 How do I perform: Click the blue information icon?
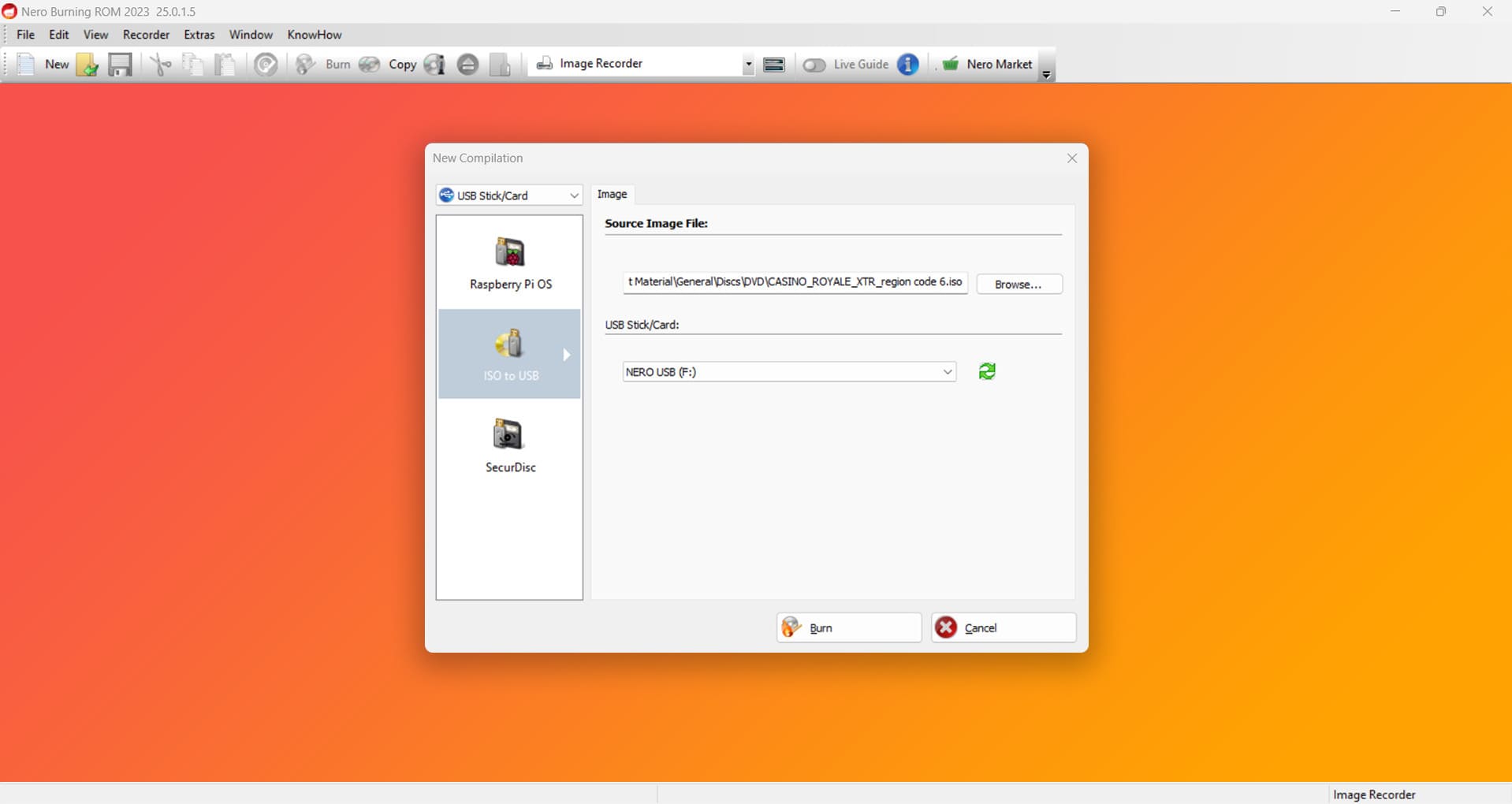coord(907,64)
